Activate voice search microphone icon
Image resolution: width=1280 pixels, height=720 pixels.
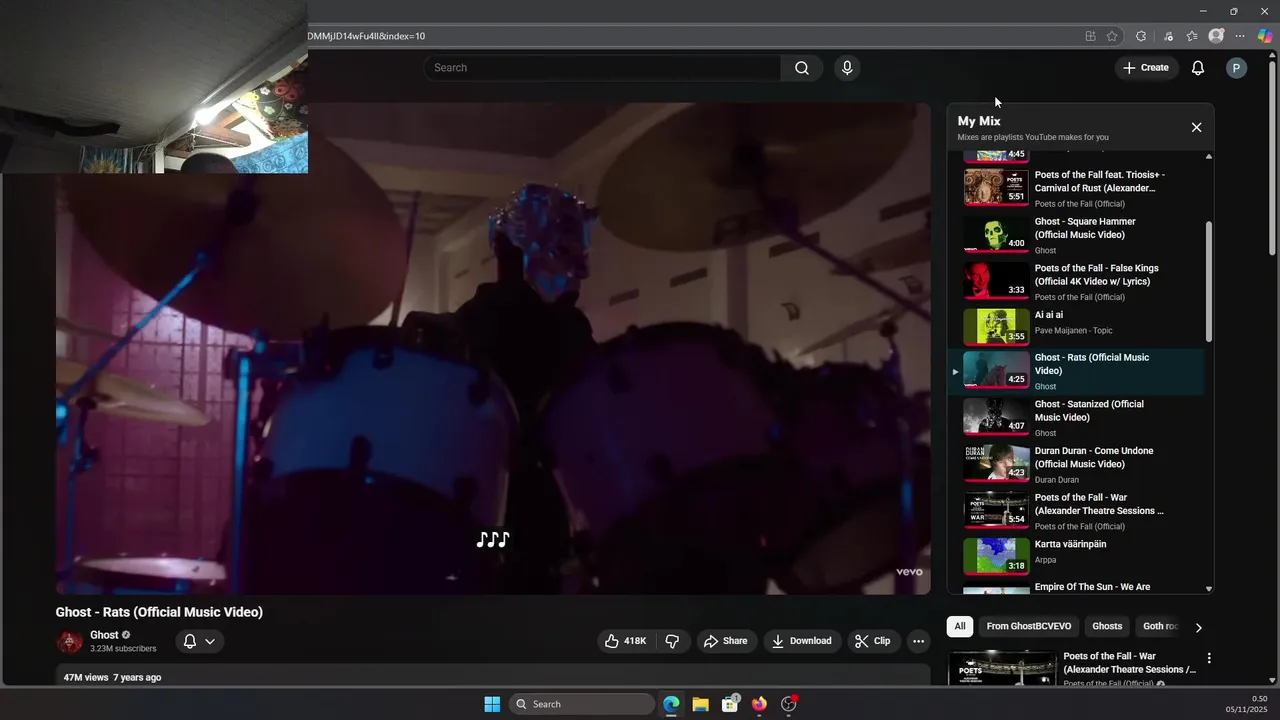pos(847,68)
